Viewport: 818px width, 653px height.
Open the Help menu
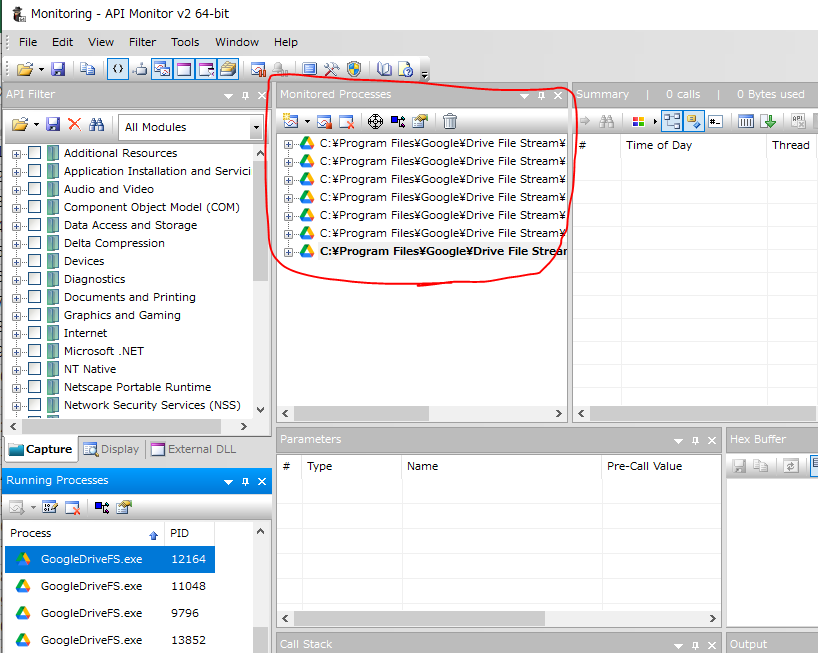(x=286, y=42)
